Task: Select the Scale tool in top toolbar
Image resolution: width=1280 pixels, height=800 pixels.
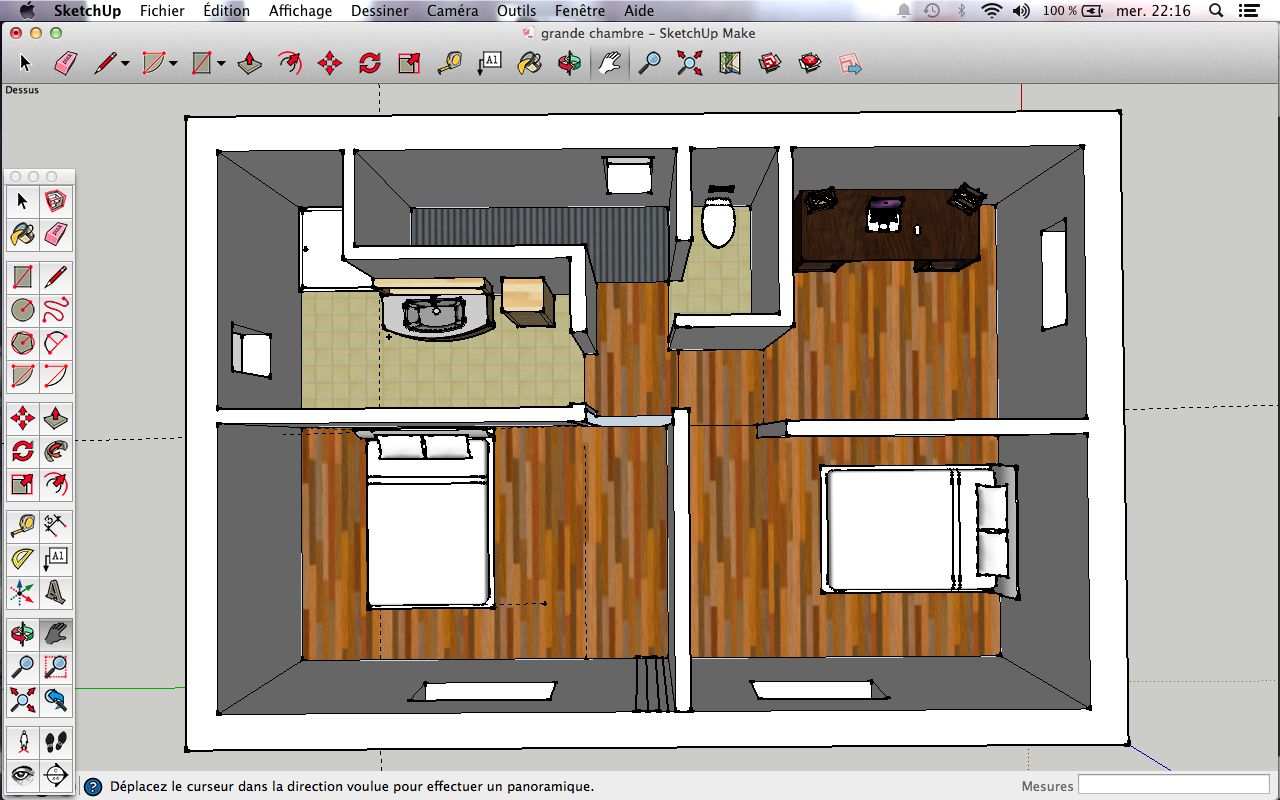Action: click(409, 64)
